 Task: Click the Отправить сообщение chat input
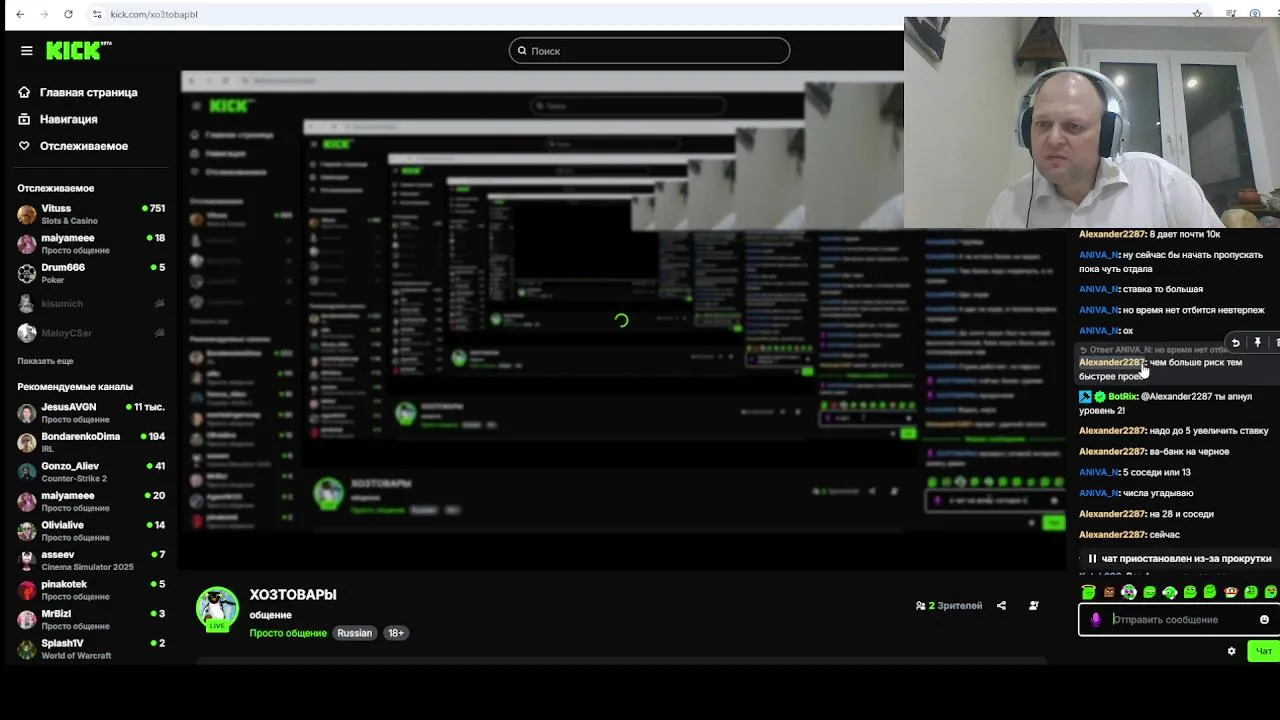tap(1180, 620)
